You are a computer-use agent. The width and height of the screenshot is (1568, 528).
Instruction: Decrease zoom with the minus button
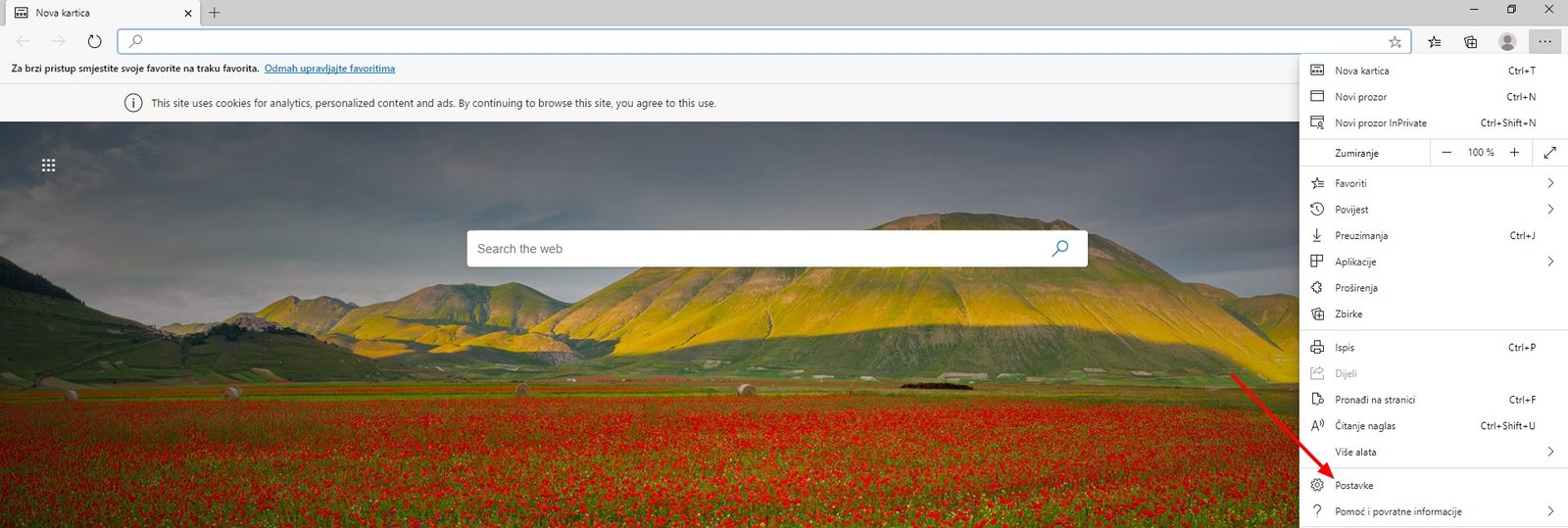pos(1446,153)
